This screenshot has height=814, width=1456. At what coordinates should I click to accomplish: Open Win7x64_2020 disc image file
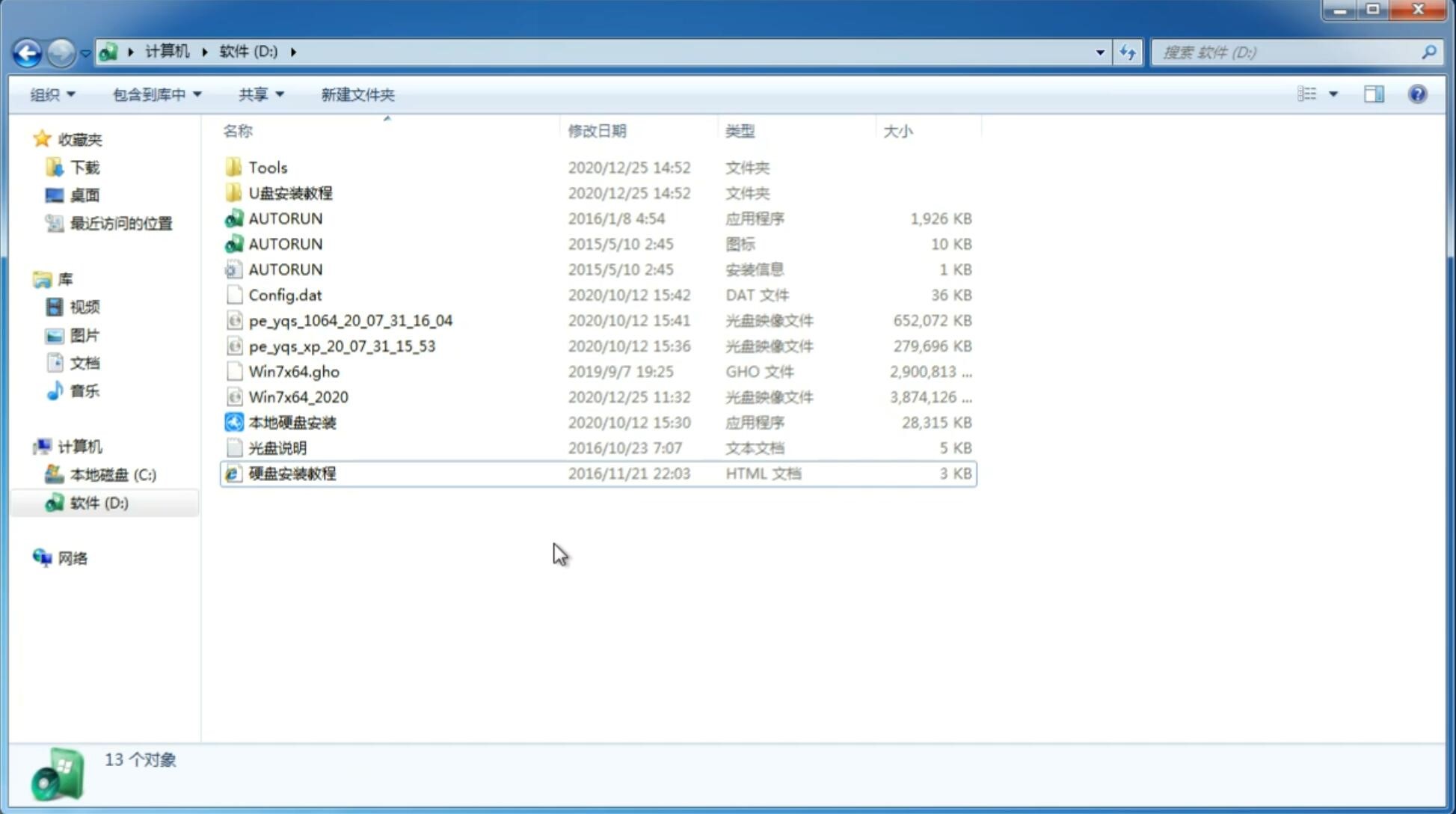(298, 396)
